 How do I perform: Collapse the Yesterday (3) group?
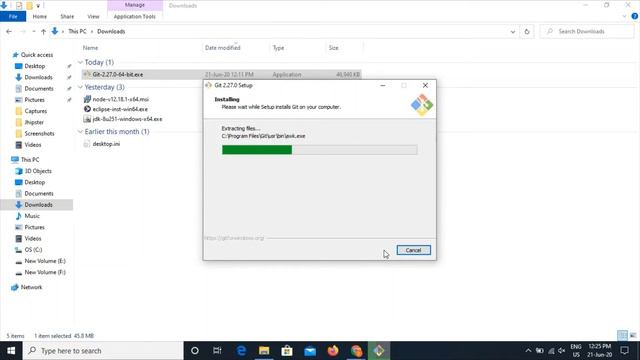[x=80, y=87]
